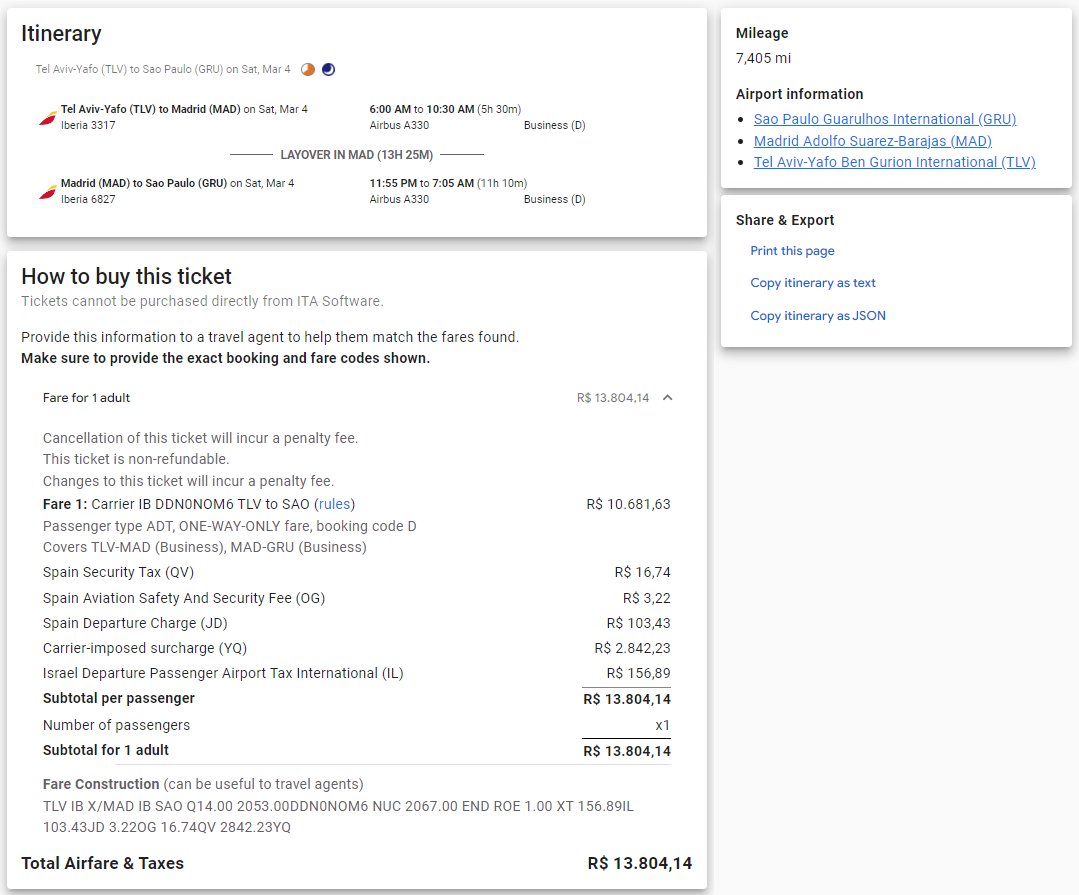The width and height of the screenshot is (1079, 895).
Task: Click the Fare Construction heading
Action: pos(101,784)
